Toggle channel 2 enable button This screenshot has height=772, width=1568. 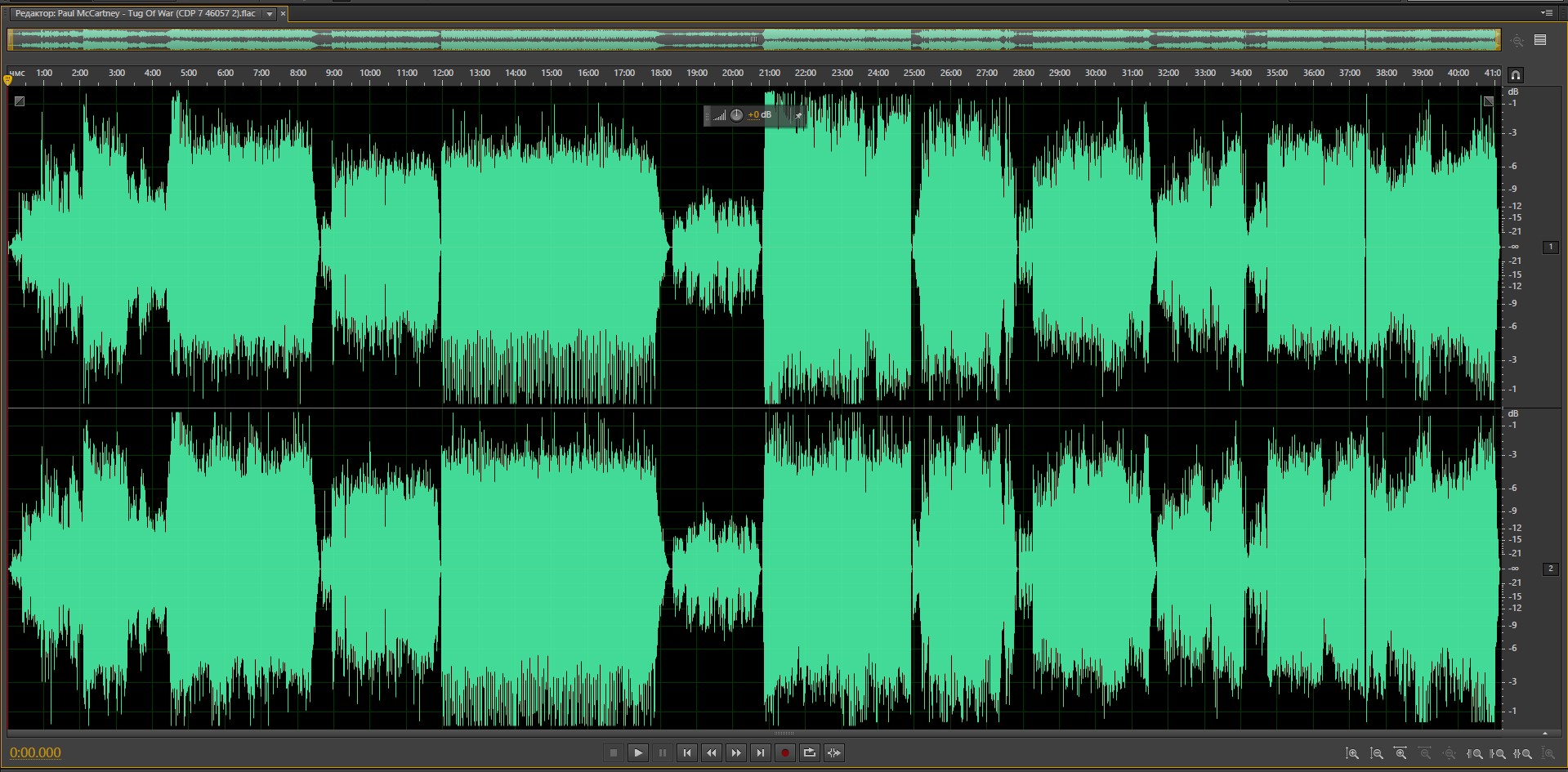[1551, 569]
